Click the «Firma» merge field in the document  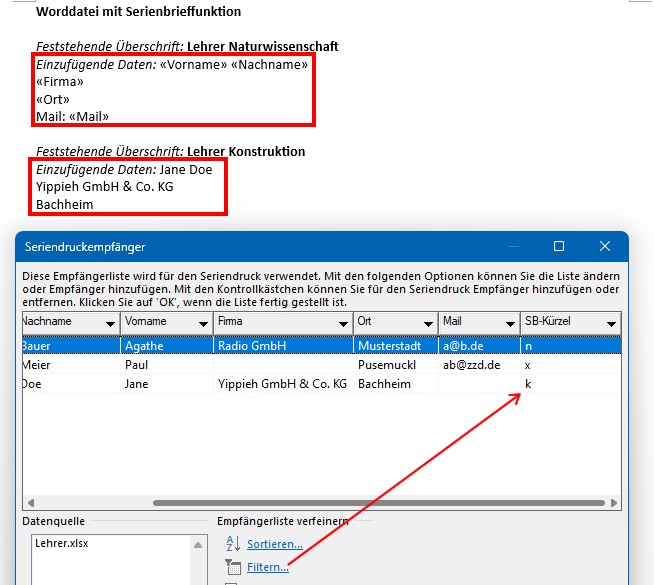(60, 81)
